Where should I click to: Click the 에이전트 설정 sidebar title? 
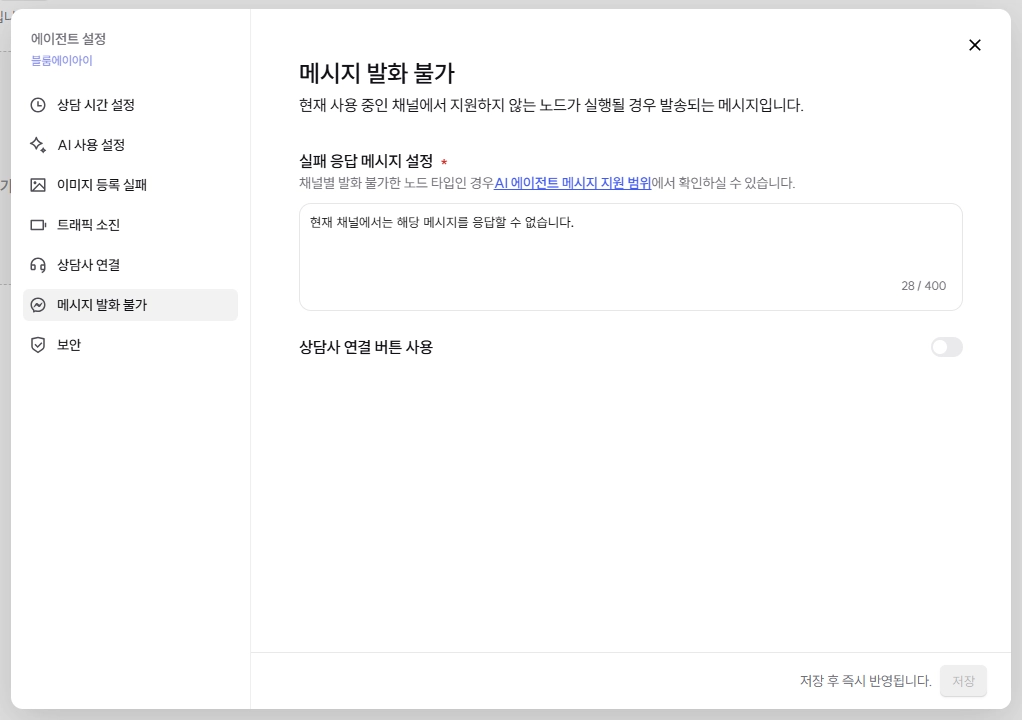[x=68, y=39]
